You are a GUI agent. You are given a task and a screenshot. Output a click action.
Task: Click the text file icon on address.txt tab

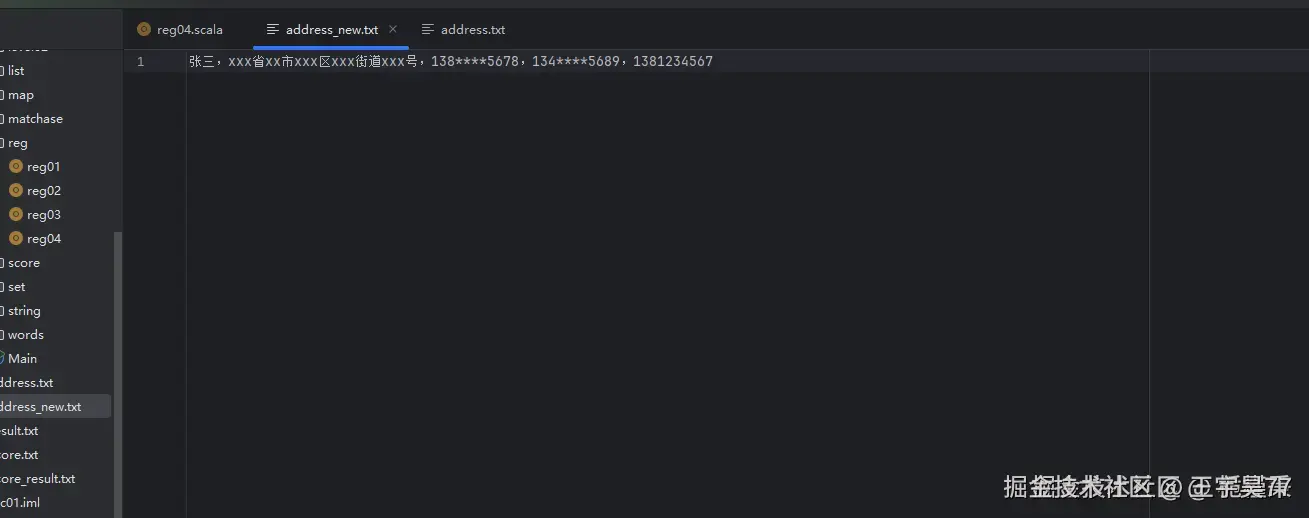coord(428,30)
